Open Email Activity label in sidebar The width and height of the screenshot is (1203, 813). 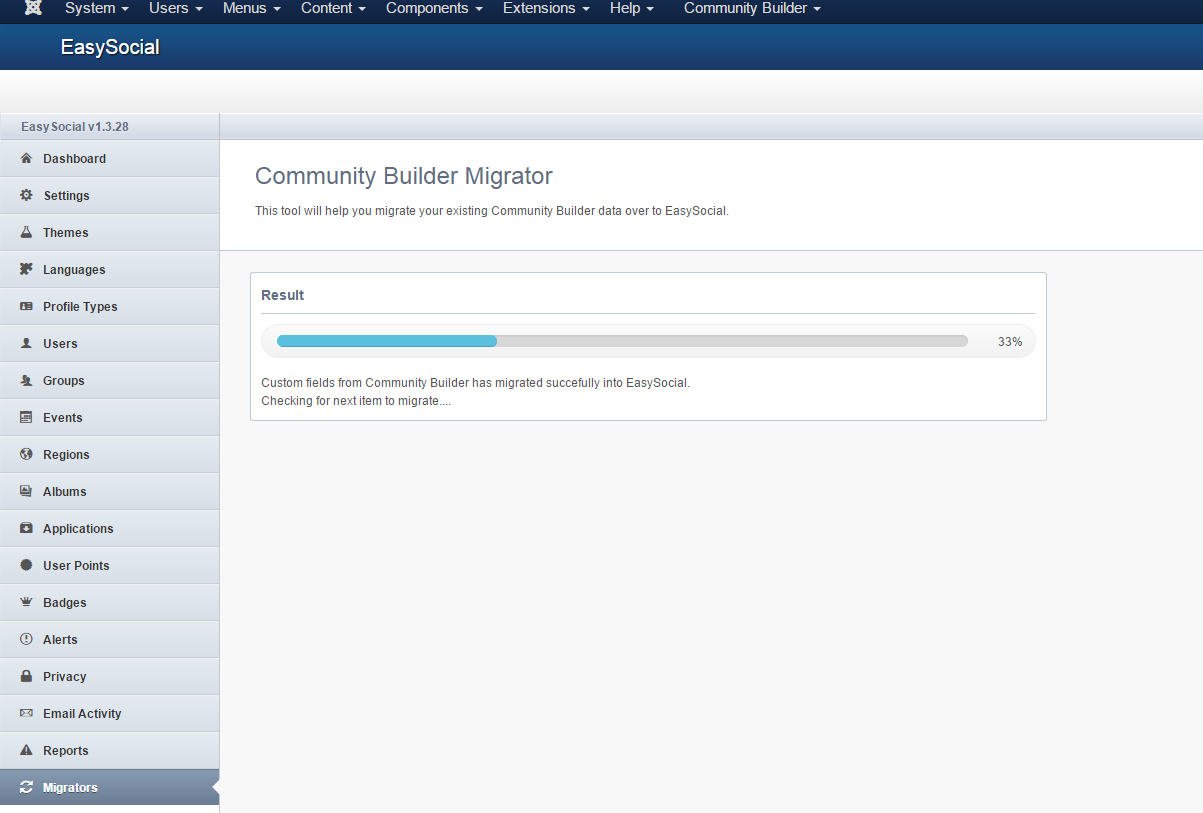click(x=82, y=714)
